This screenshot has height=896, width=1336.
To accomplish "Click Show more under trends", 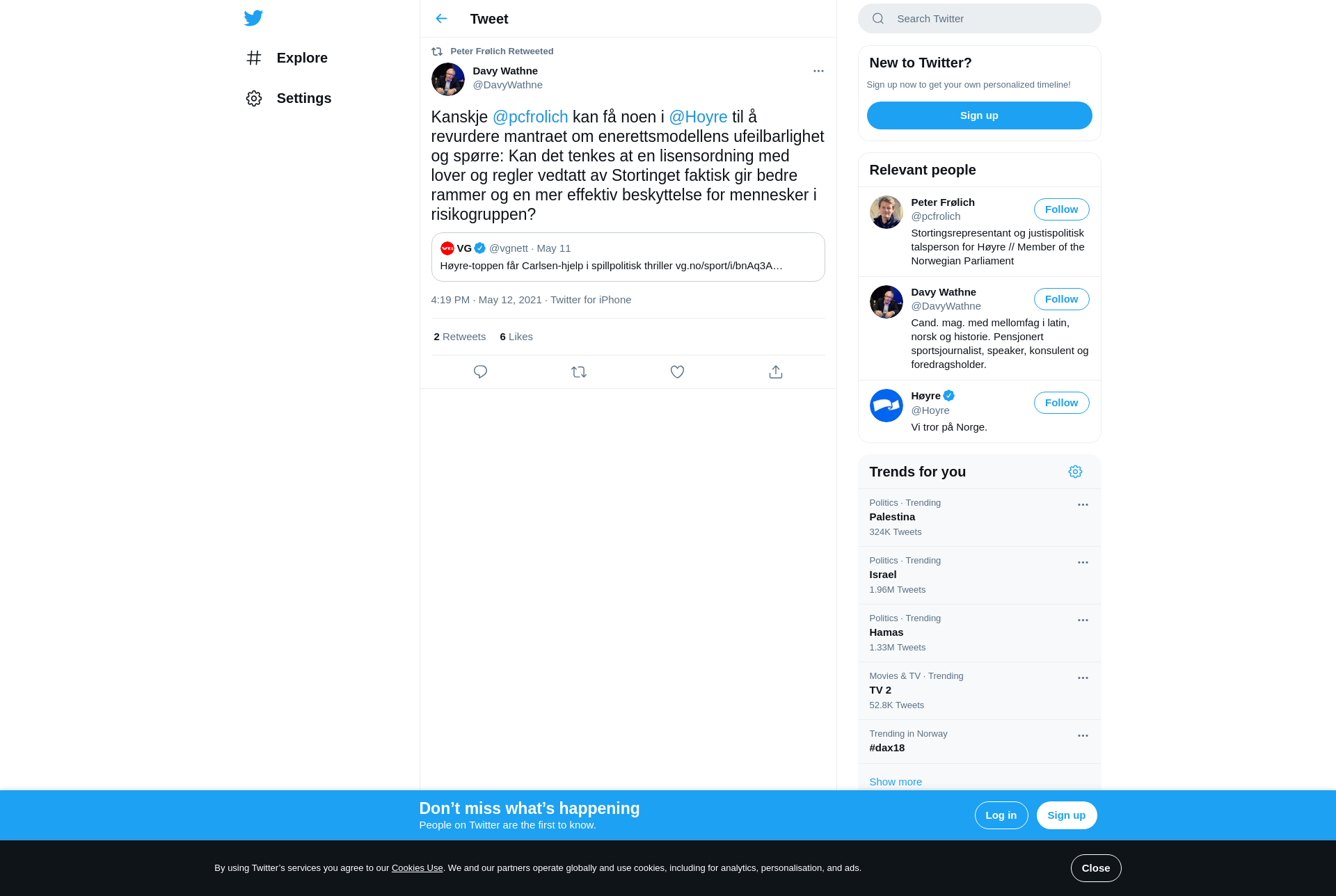I will [x=896, y=782].
